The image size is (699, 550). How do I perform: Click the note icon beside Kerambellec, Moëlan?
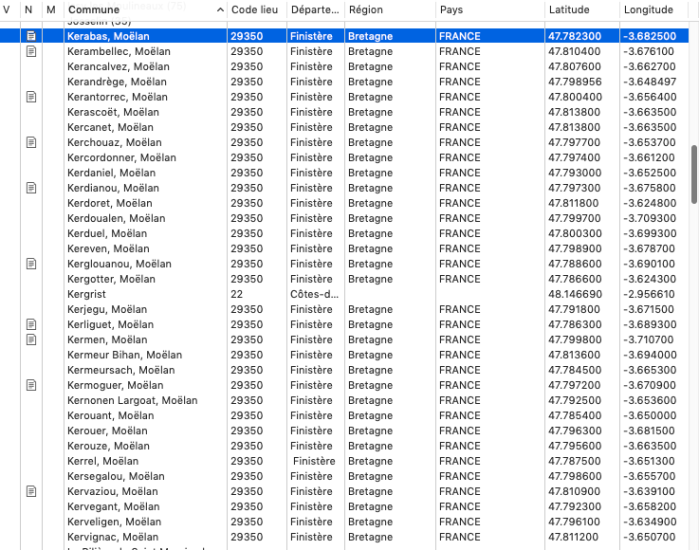tap(31, 51)
